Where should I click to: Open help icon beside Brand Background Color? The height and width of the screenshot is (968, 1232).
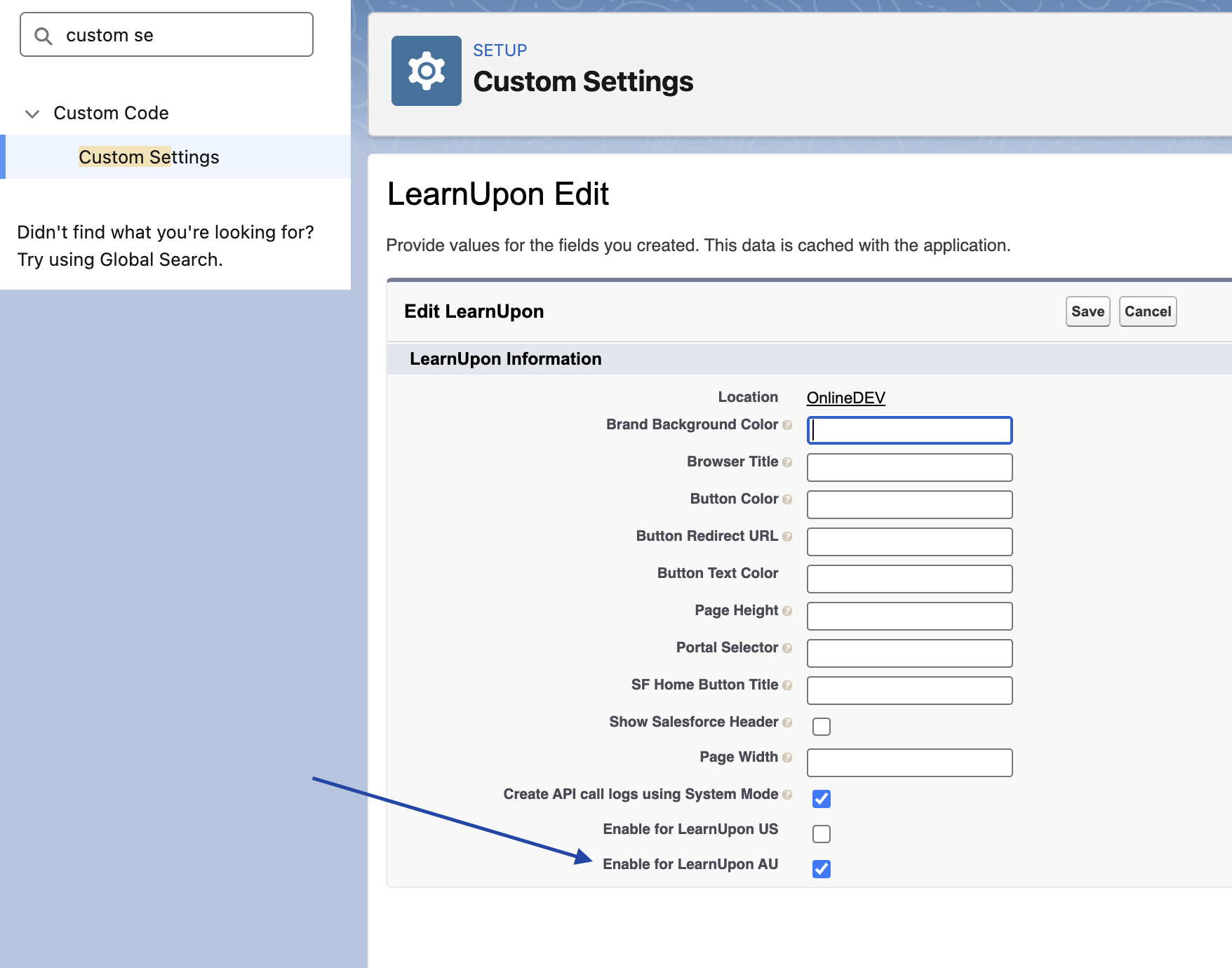coord(787,425)
